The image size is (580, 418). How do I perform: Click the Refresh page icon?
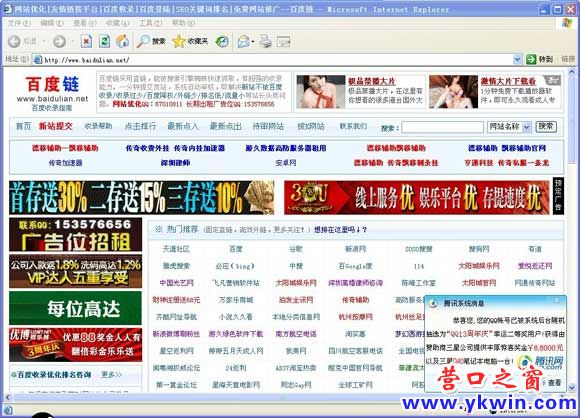104,41
